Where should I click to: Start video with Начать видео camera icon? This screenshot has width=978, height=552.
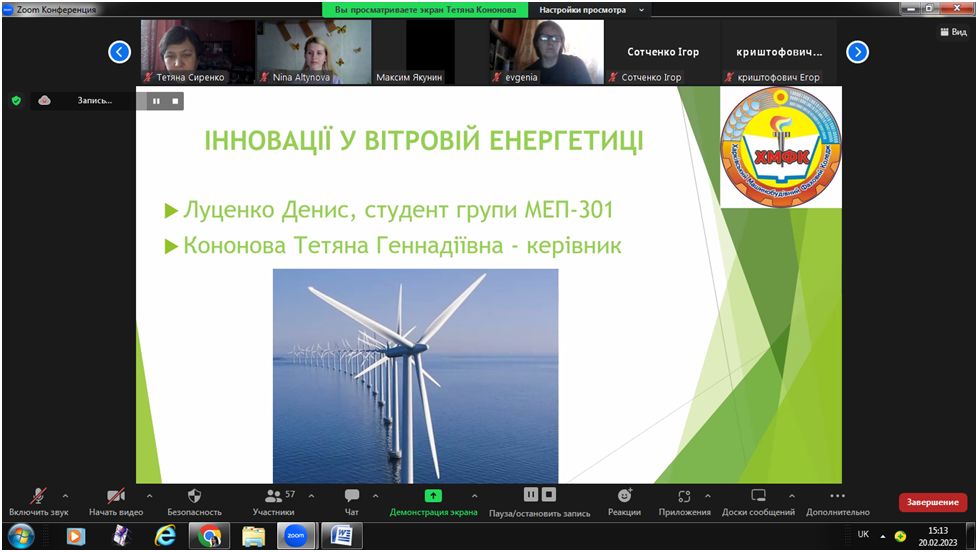pyautogui.click(x=116, y=496)
